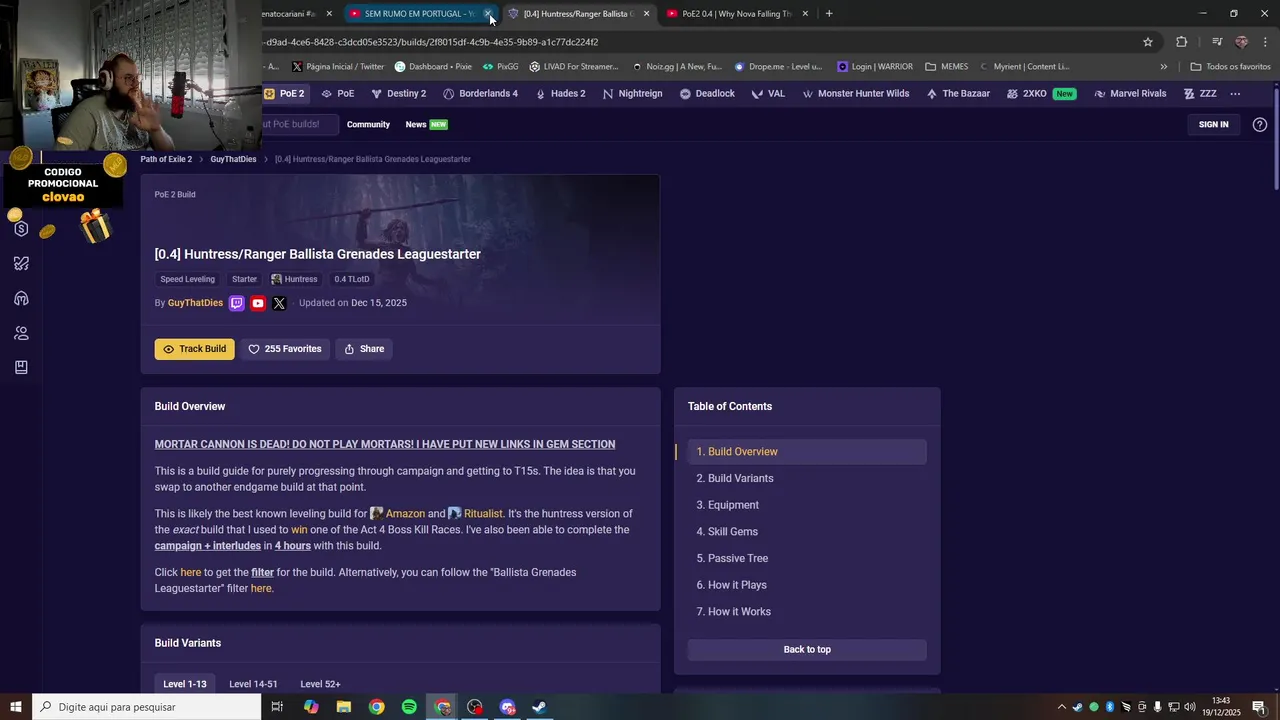Click the Windows taskbar search field

point(147,707)
